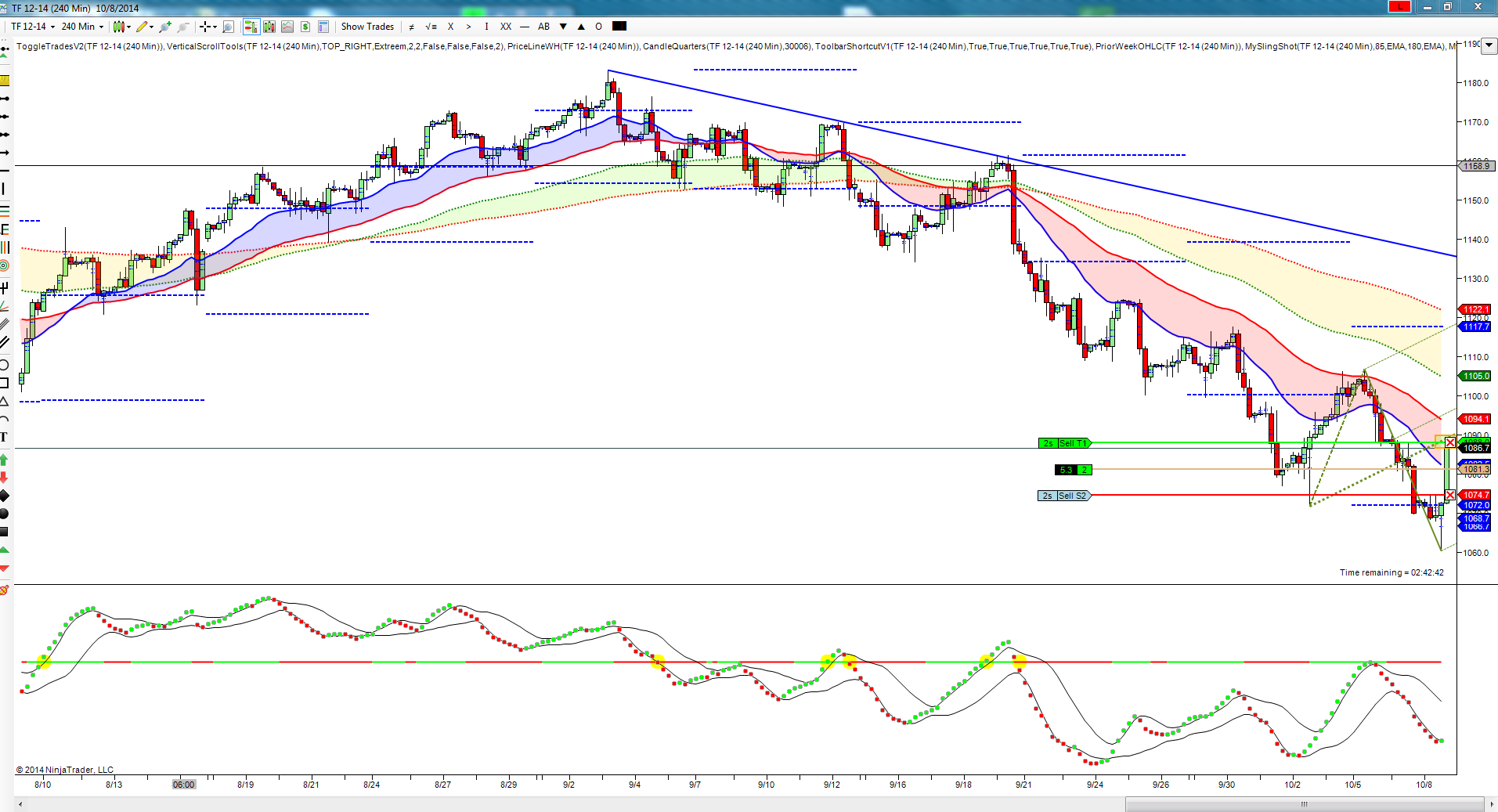
Task: Click the single X toolbar shortcut
Action: tap(450, 27)
